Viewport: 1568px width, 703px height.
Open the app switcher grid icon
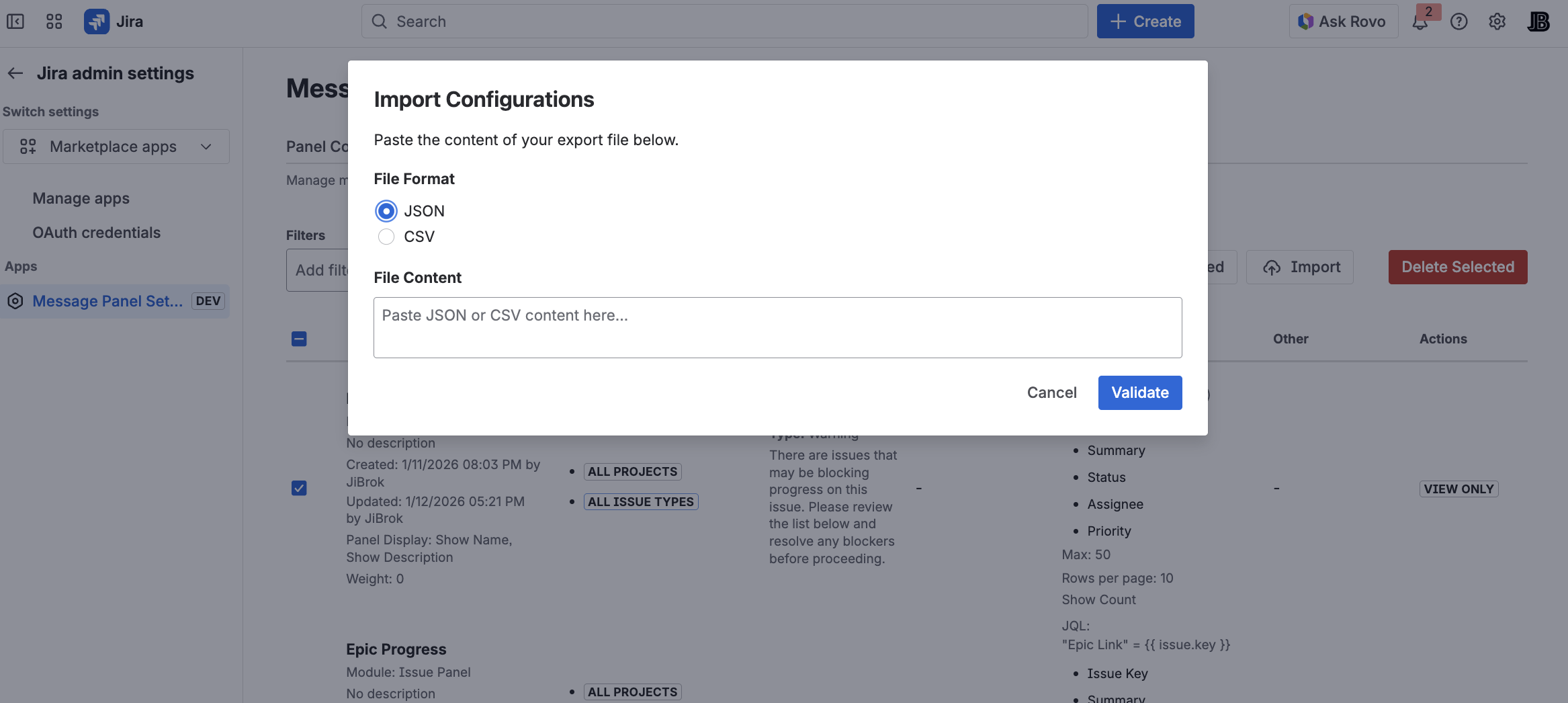pyautogui.click(x=54, y=21)
